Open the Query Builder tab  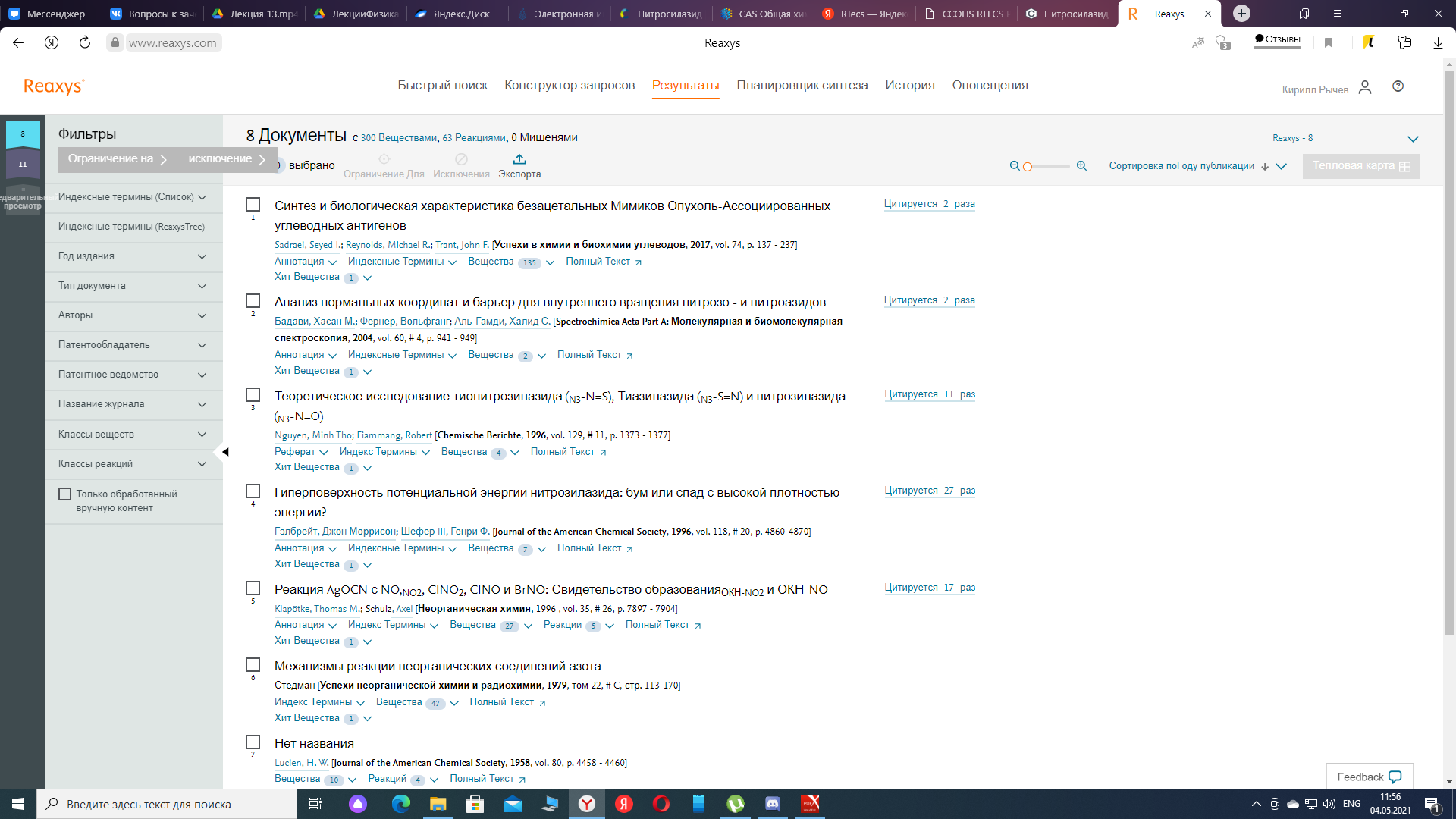pos(570,86)
